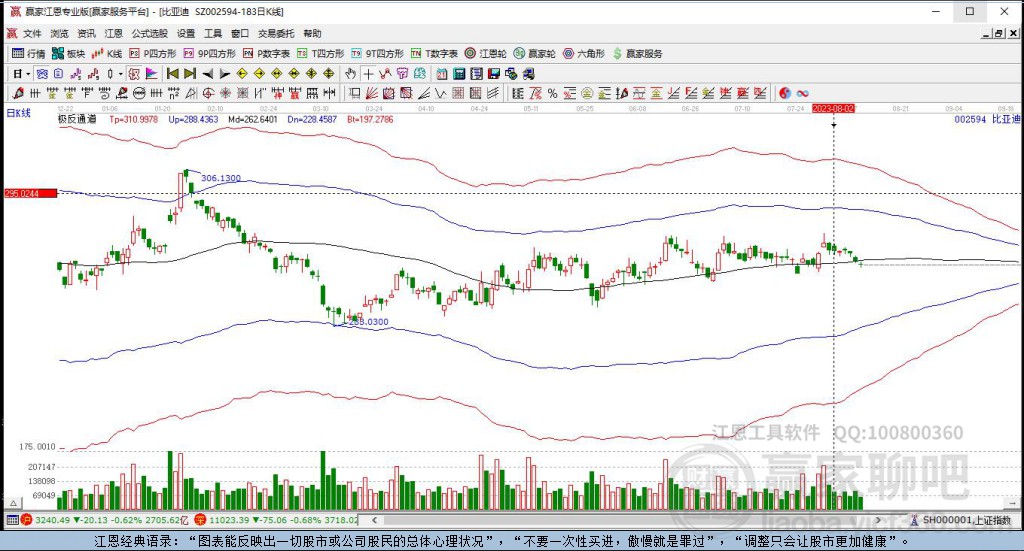Open the 帮助 menu
This screenshot has width=1024, height=551.
312,33
